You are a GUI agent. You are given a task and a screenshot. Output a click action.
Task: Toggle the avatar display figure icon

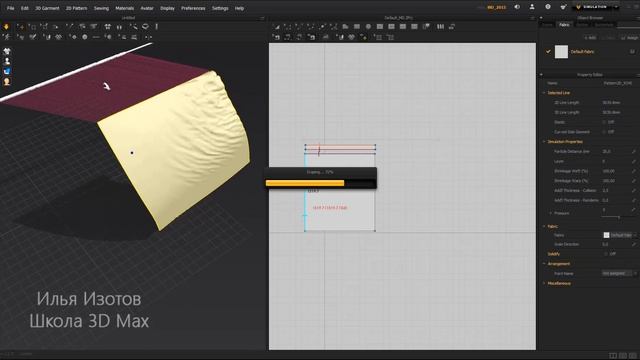7,61
